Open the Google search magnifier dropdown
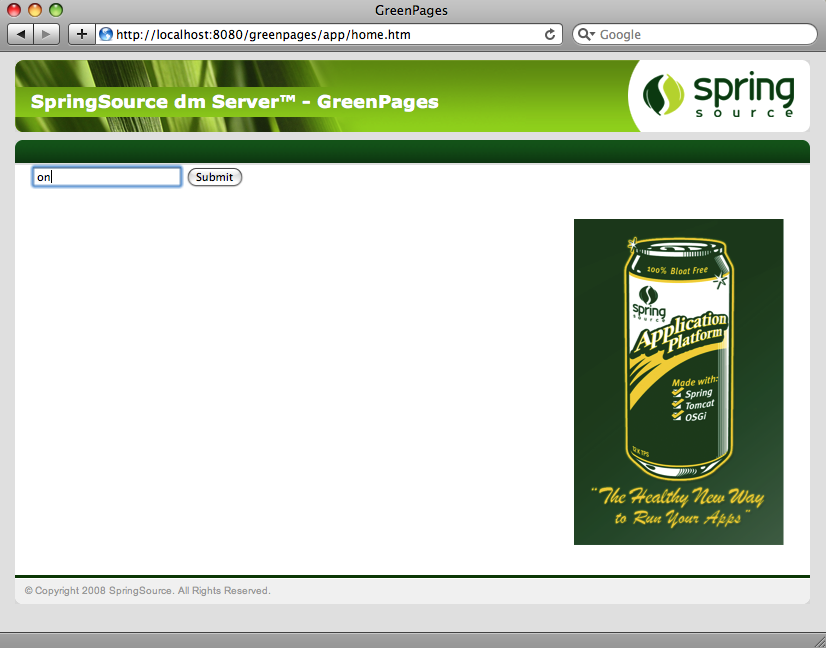The image size is (826, 648). click(586, 34)
